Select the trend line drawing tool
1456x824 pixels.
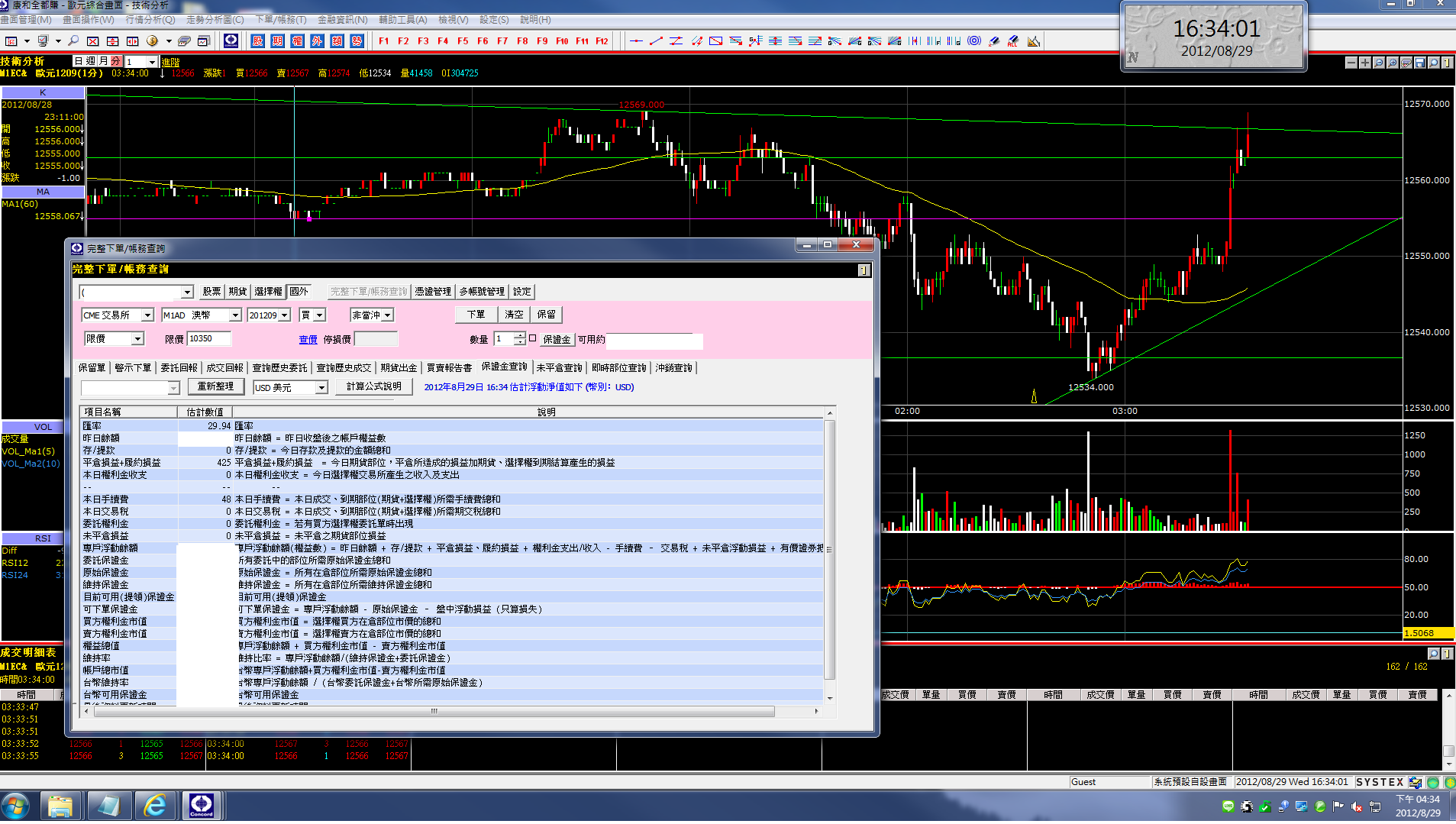(x=656, y=41)
